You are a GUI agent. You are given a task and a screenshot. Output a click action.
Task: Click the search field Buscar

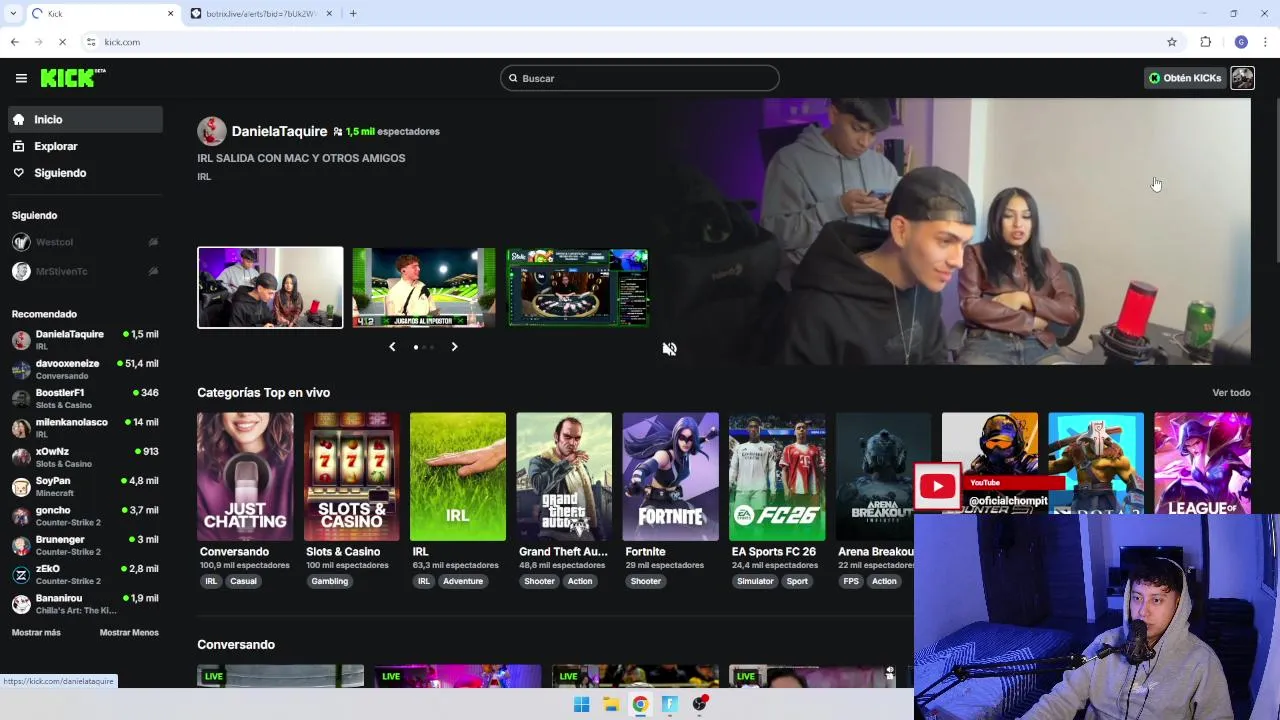click(639, 78)
